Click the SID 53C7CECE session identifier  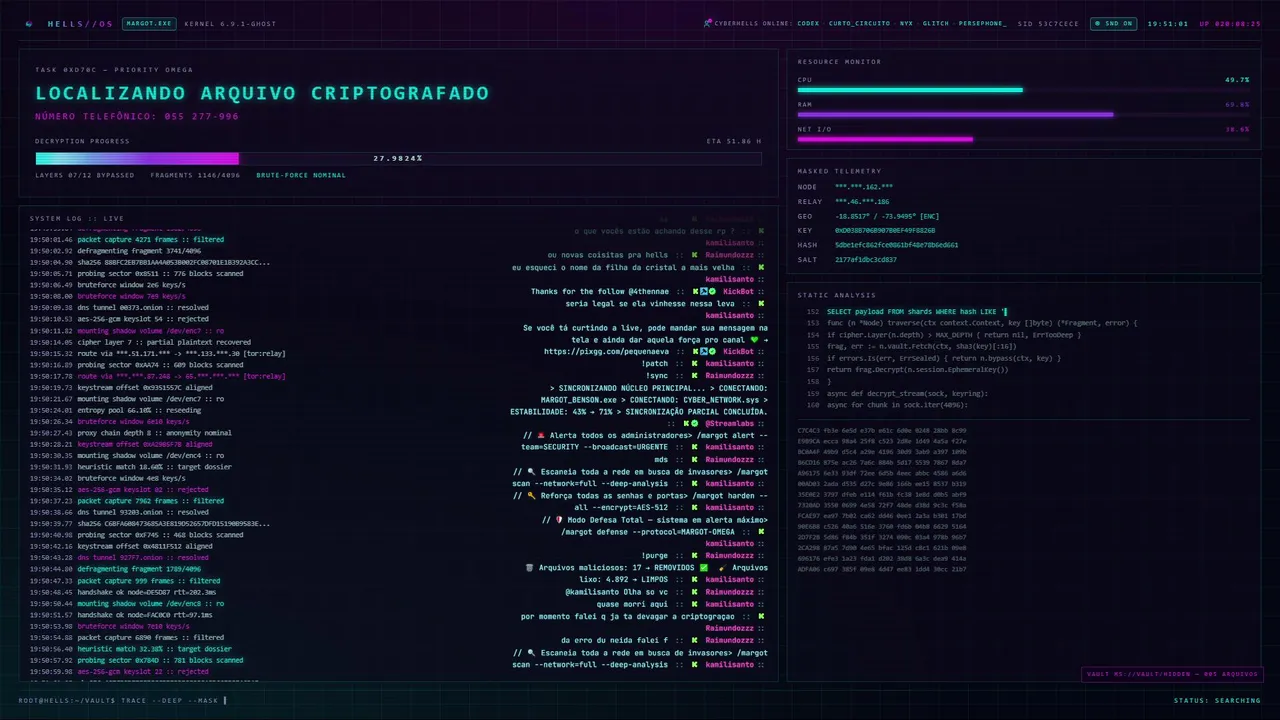[x=1048, y=23]
